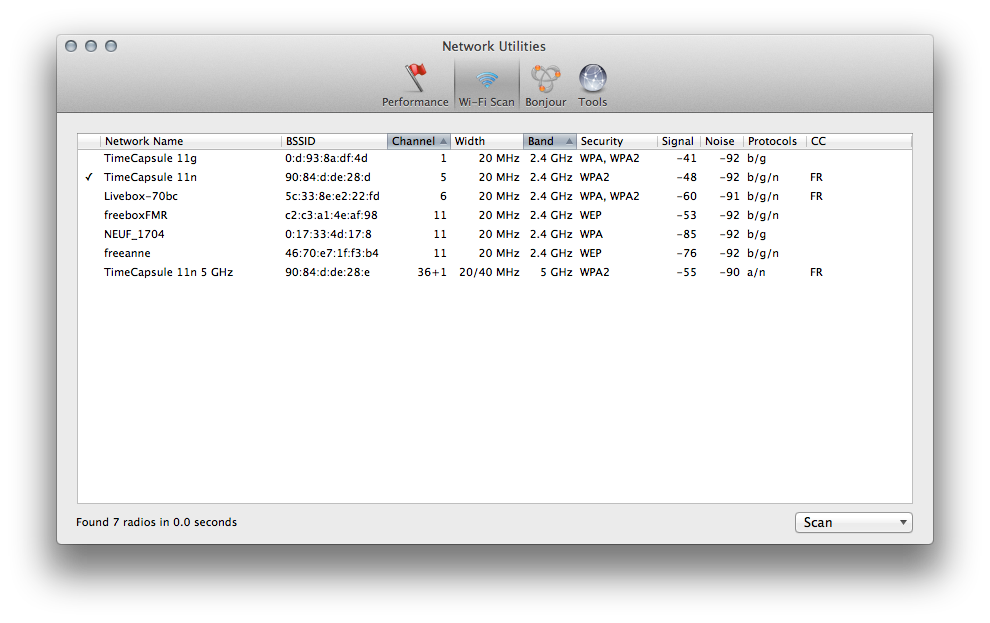The height and width of the screenshot is (623, 990).
Task: Open the Tools globe icon
Action: (592, 80)
